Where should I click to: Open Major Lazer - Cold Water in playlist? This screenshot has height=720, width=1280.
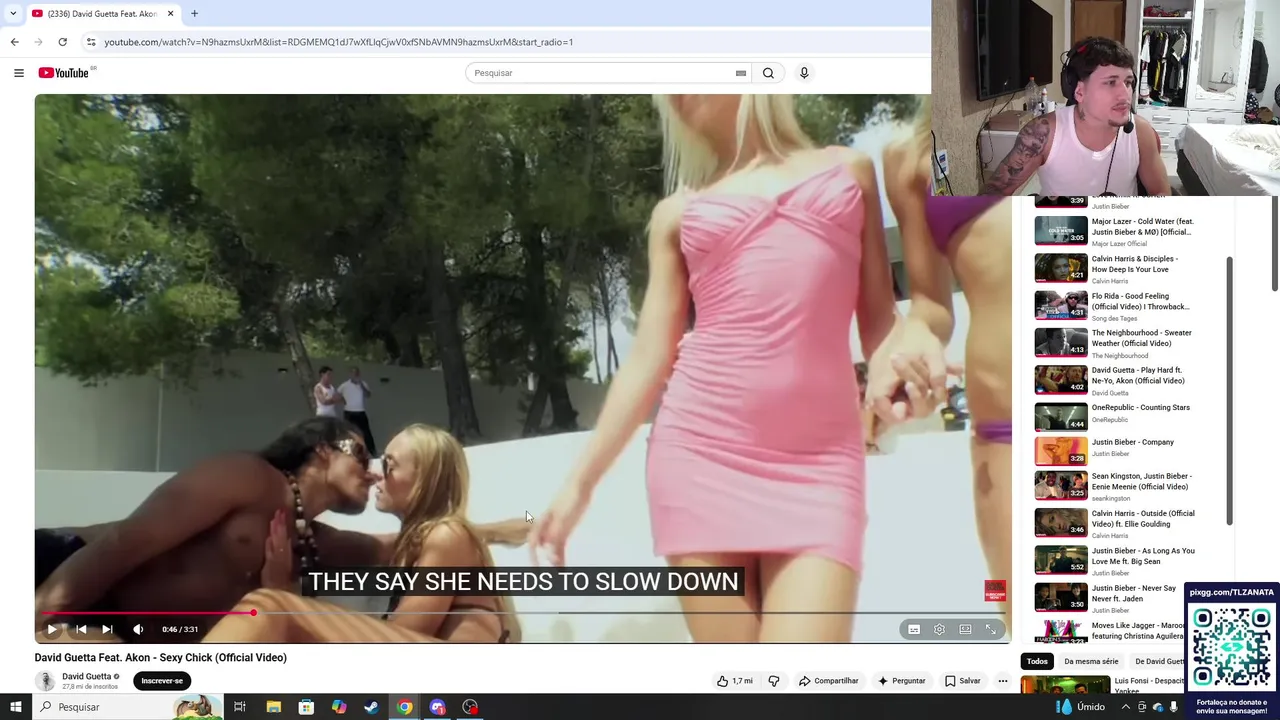[1115, 231]
